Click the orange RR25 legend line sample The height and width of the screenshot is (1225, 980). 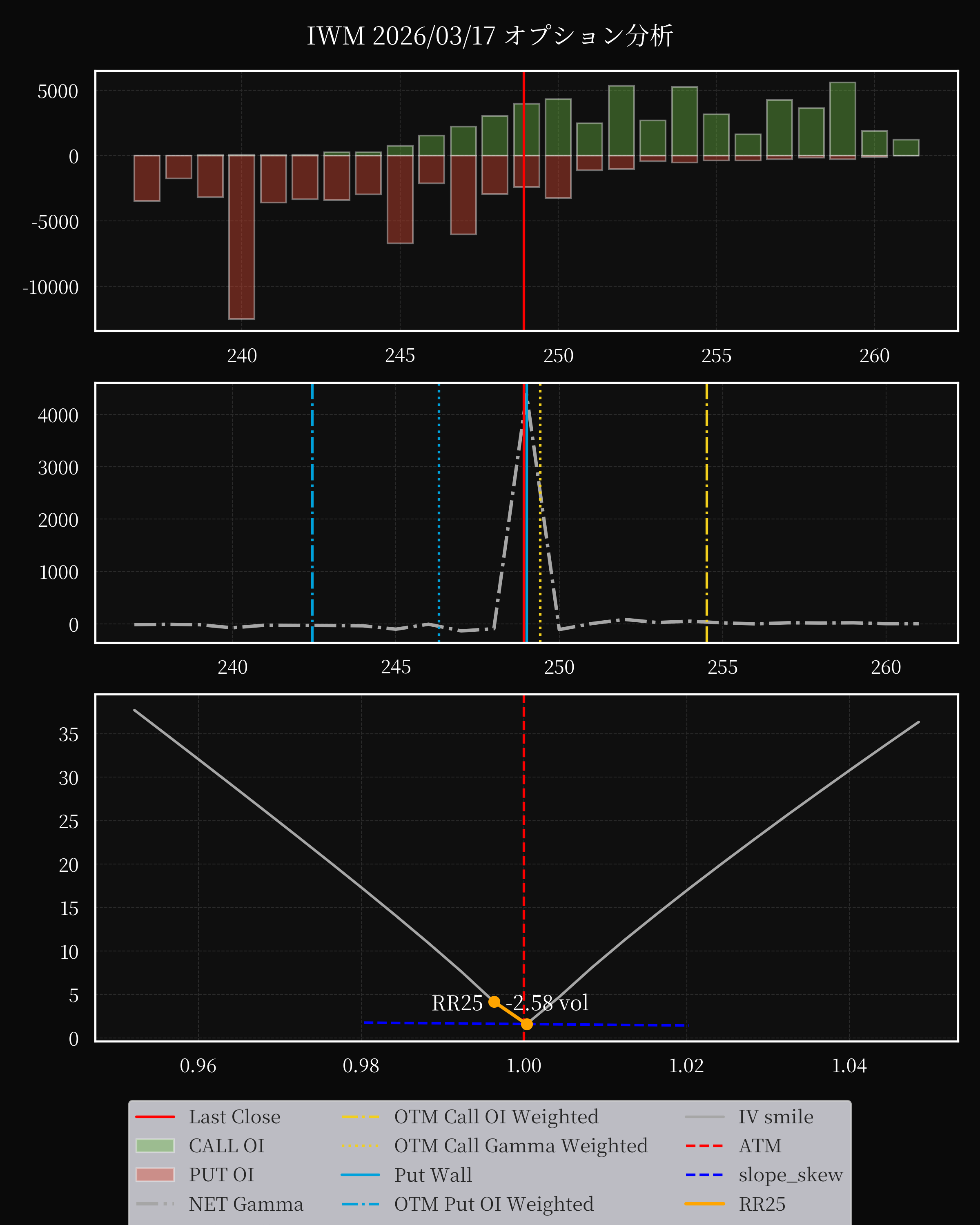tap(704, 1203)
